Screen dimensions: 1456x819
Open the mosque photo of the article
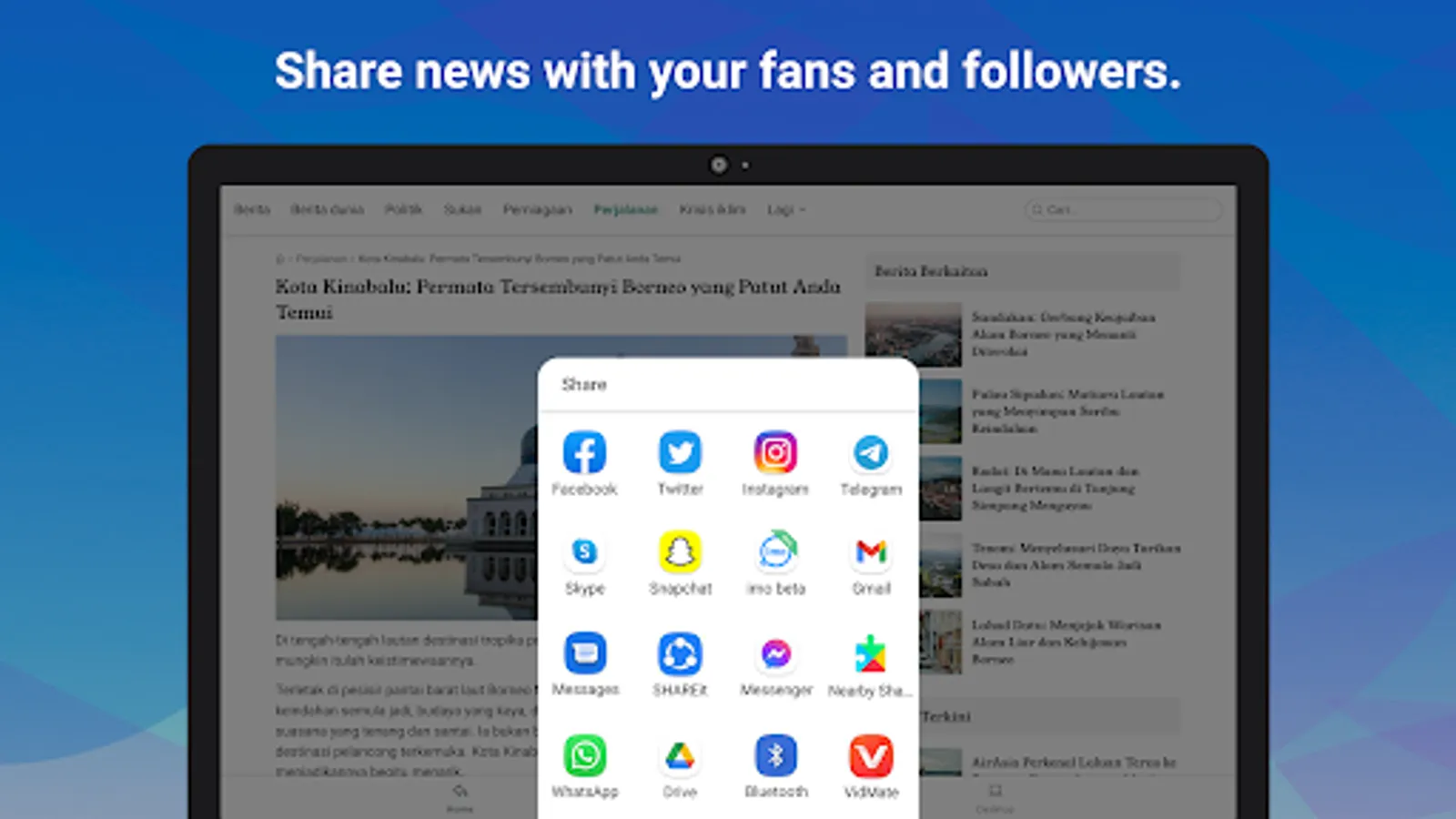(x=407, y=478)
